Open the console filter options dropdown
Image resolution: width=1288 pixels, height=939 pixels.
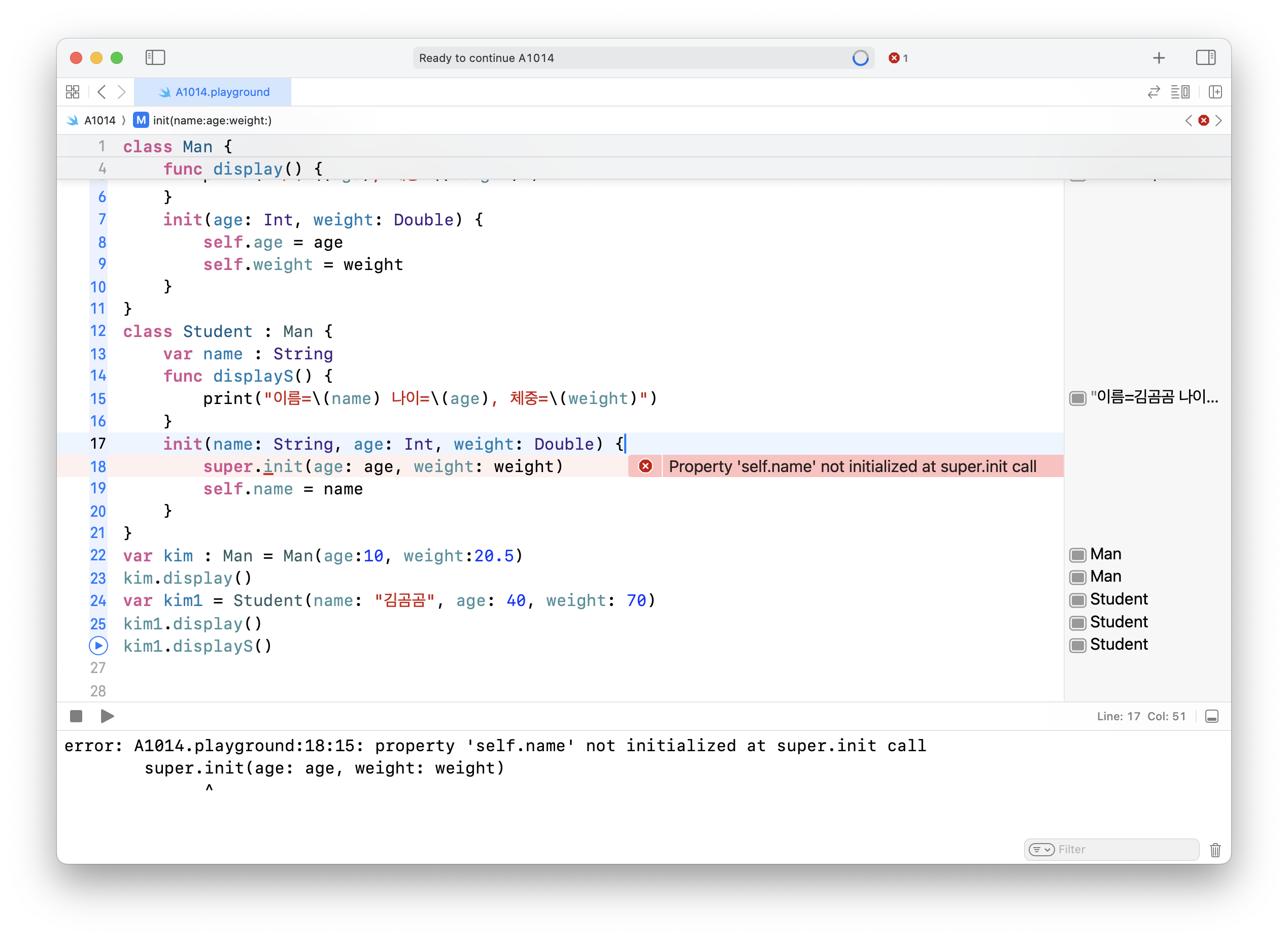click(1041, 849)
